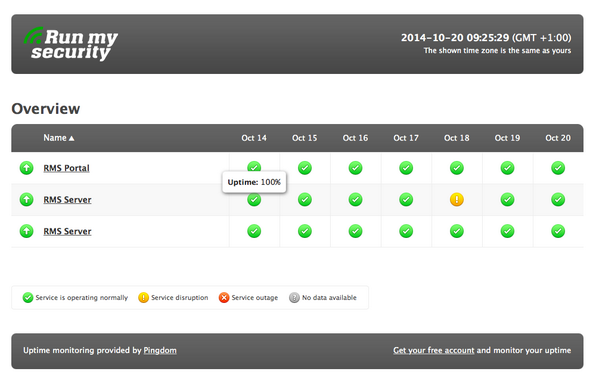Click the Oct 20 column header

[x=558, y=138]
